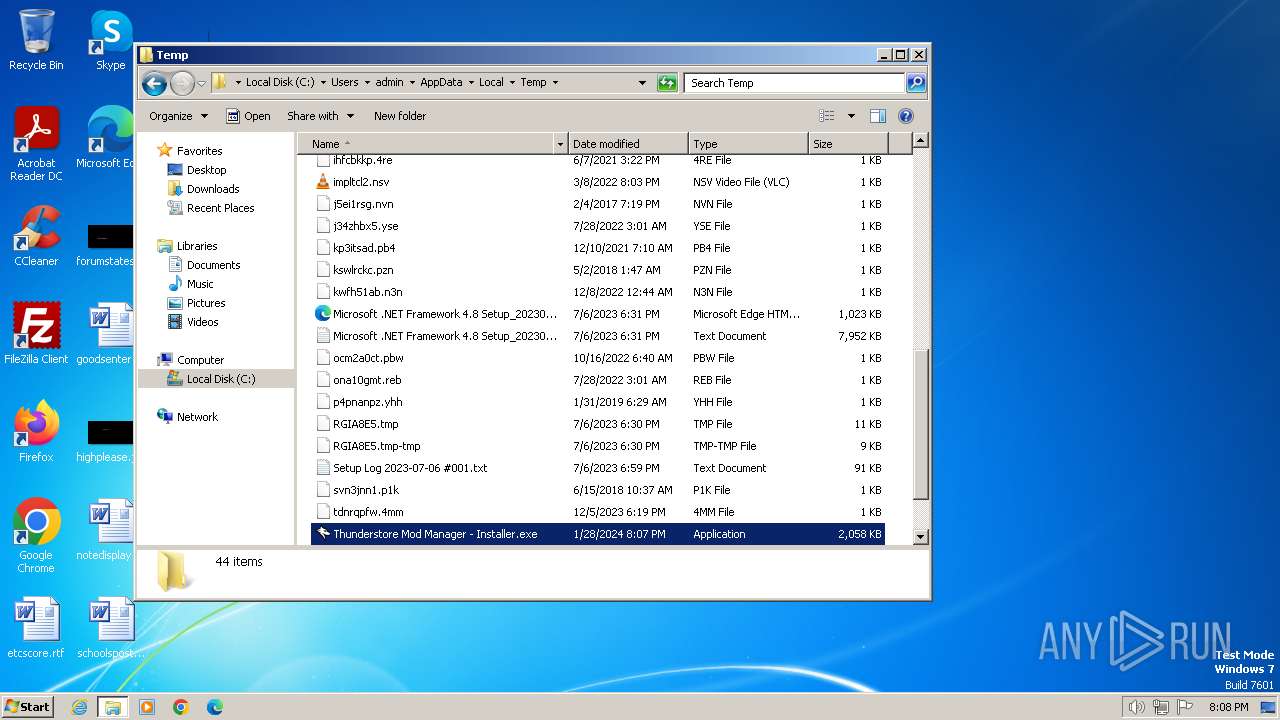Click New folder button
The width and height of the screenshot is (1280, 720).
click(400, 116)
